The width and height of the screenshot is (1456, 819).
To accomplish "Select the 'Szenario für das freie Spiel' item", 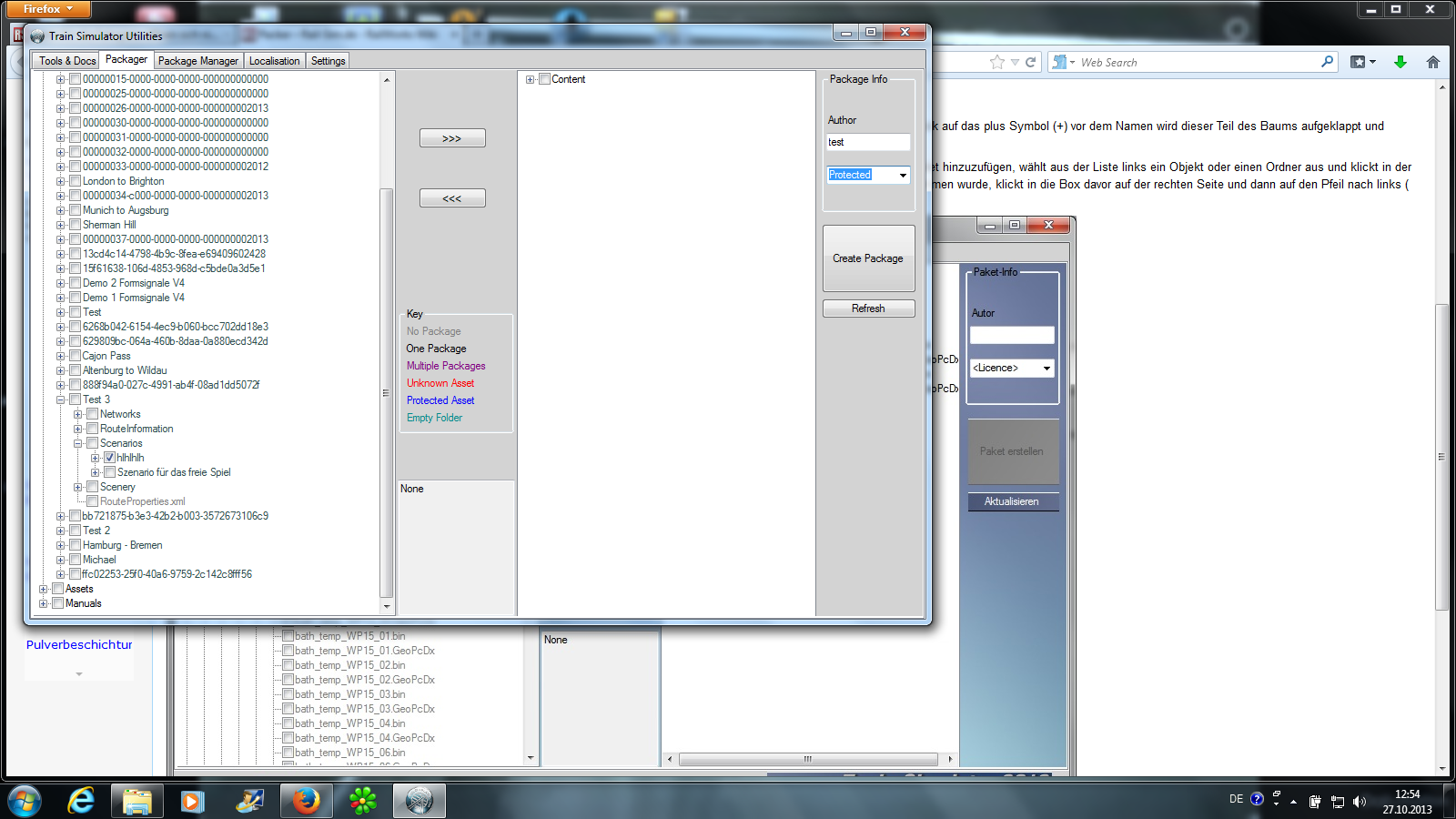I will coord(174,472).
